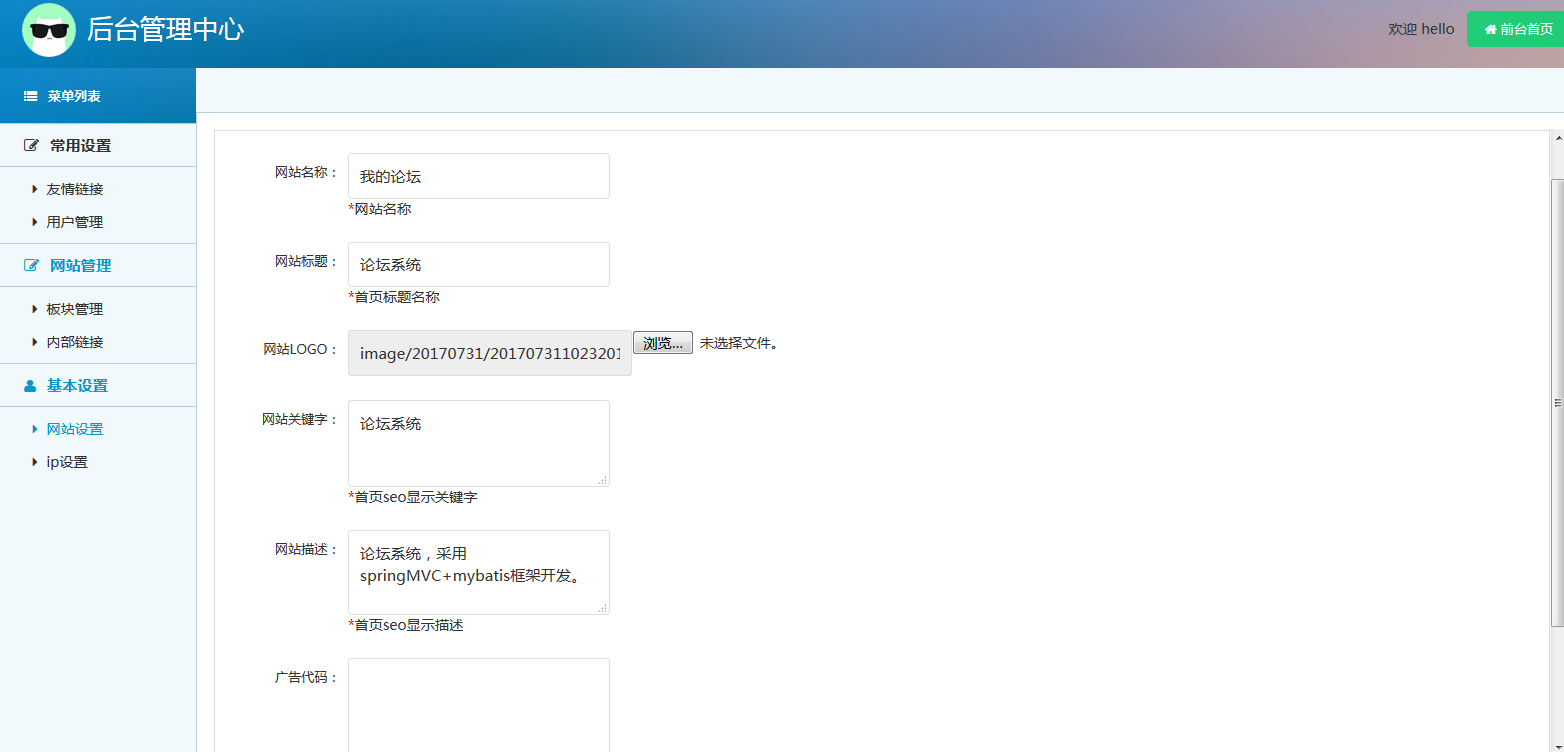Select 网站设置 in the sidebar

point(73,428)
